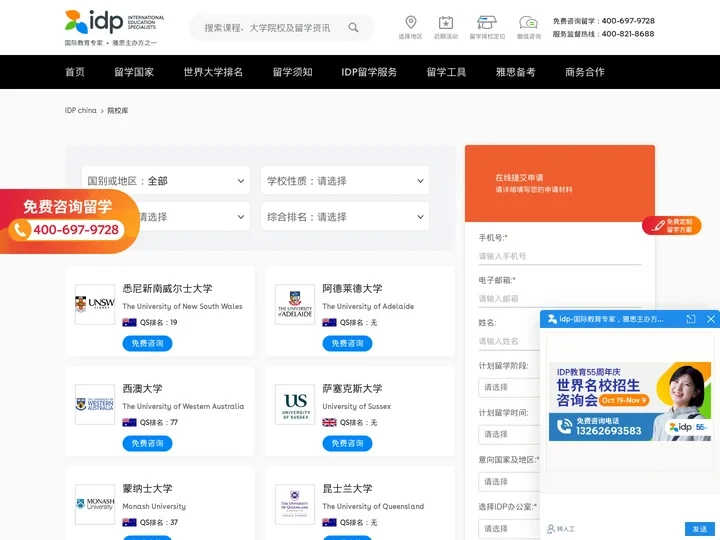Focus the 电子邮箱 email input
The width and height of the screenshot is (720, 540).
(x=560, y=298)
